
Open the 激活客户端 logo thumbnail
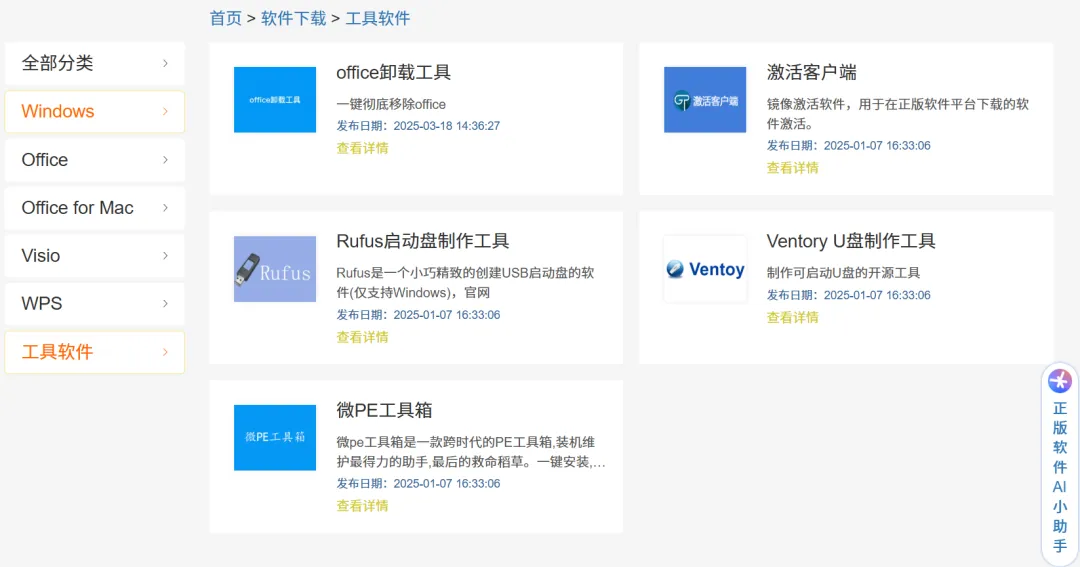(x=705, y=99)
